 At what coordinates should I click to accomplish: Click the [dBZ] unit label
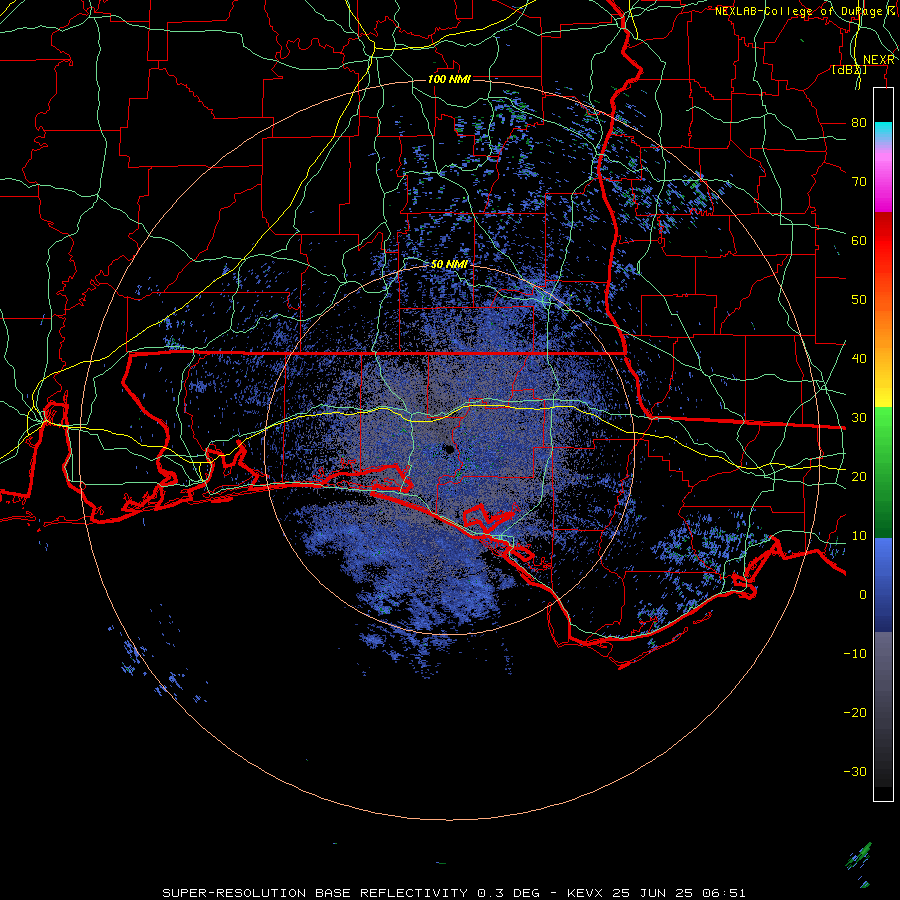pyautogui.click(x=849, y=69)
